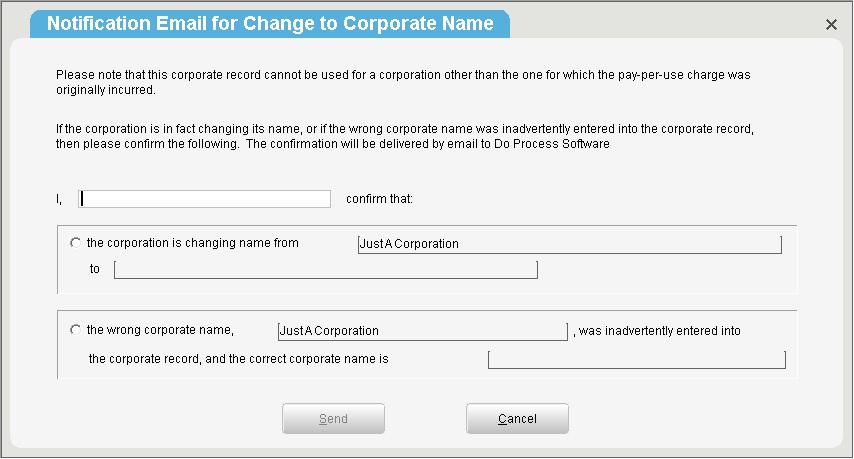The width and height of the screenshot is (854, 459).
Task: Click the ", was inadvertently entered into" text
Action: click(x=657, y=331)
